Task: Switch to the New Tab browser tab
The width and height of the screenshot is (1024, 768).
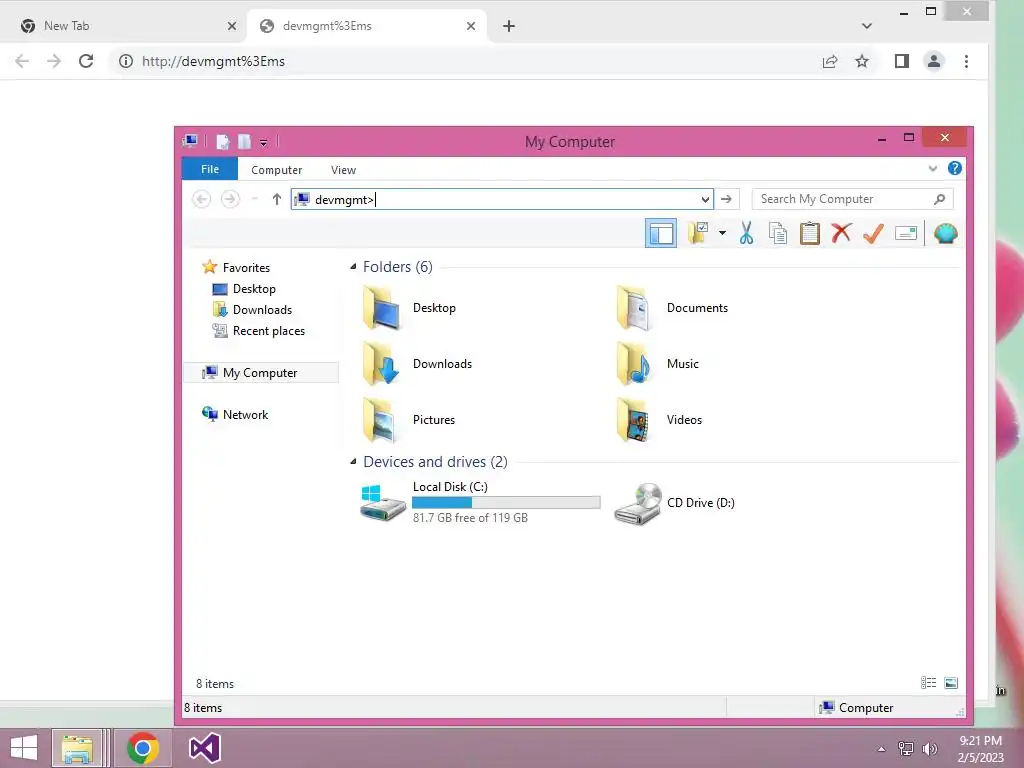Action: [x=127, y=26]
